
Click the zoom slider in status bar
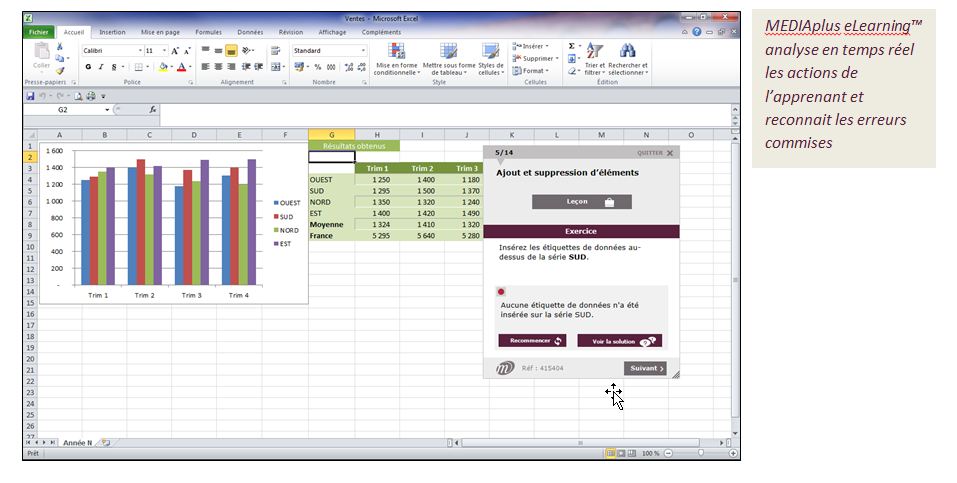coord(701,454)
